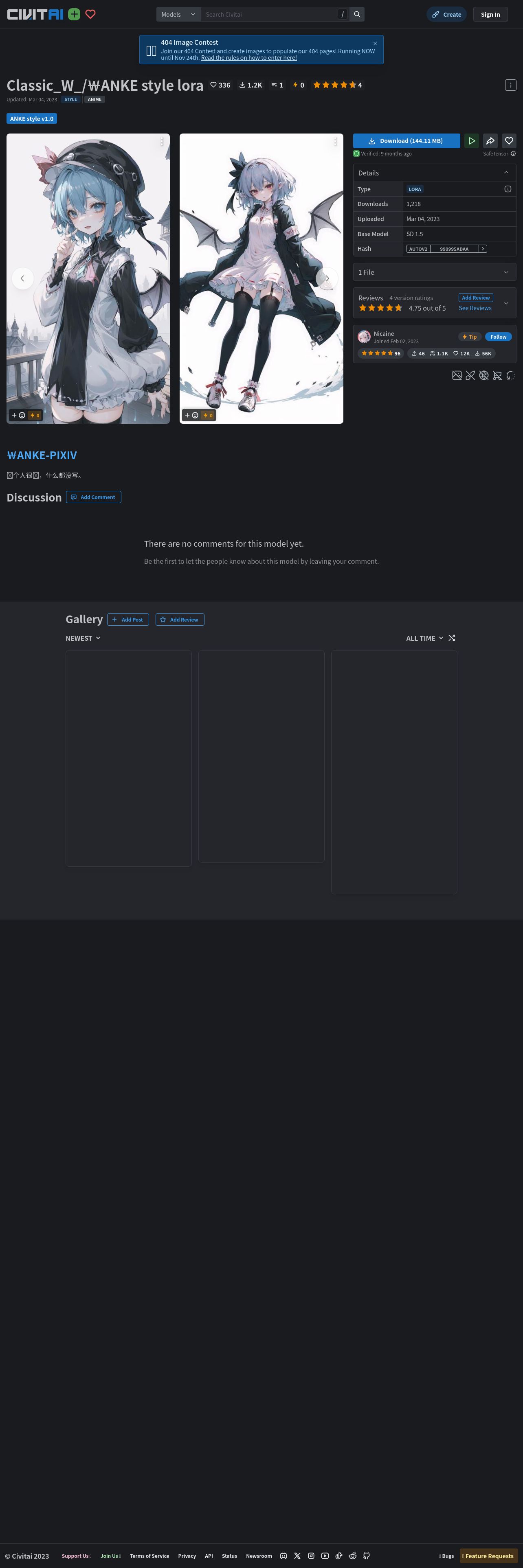Click the rotate-arrow permission icon
Image resolution: width=523 pixels, height=1568 pixels.
coord(510,376)
